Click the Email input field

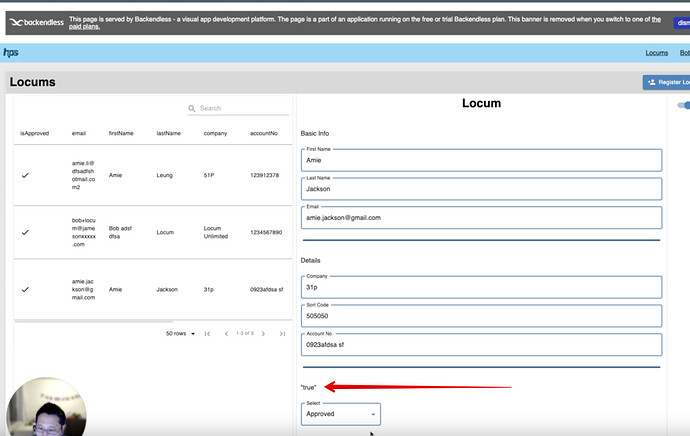[x=481, y=217]
